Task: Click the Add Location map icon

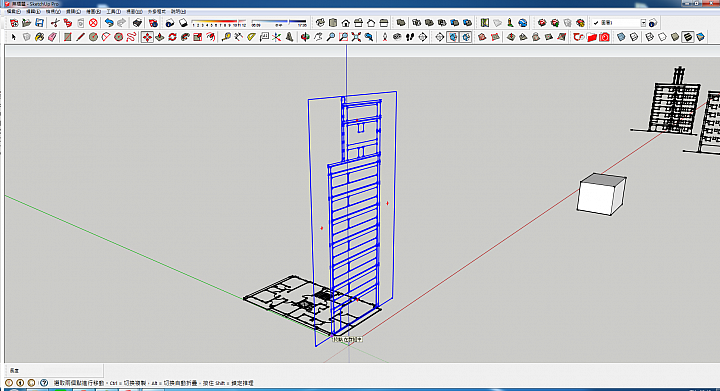Action: [x=485, y=22]
